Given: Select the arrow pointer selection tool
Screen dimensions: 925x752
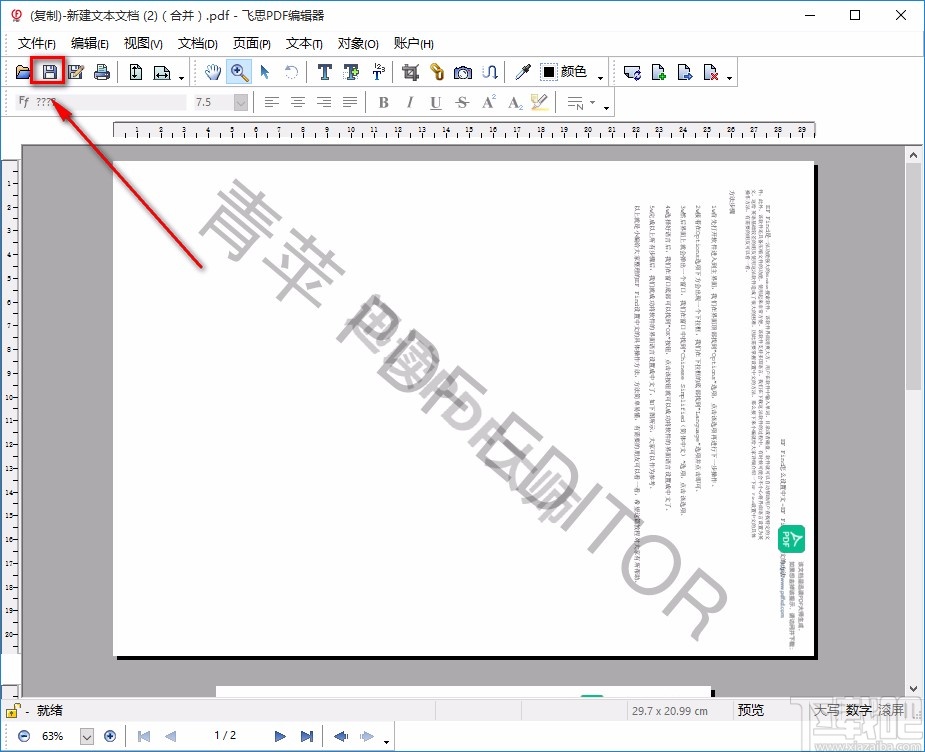Looking at the screenshot, I should pyautogui.click(x=265, y=72).
